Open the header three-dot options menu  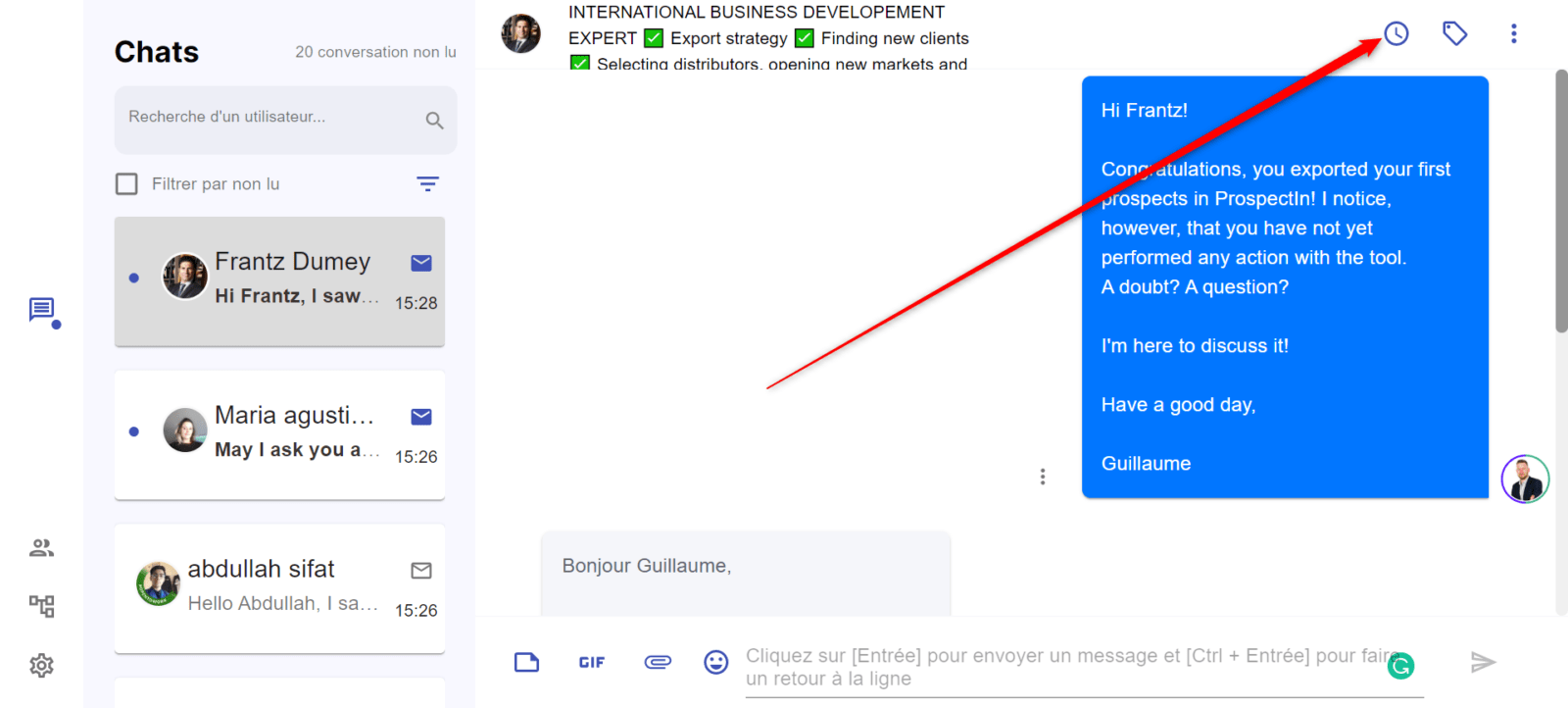[1513, 33]
